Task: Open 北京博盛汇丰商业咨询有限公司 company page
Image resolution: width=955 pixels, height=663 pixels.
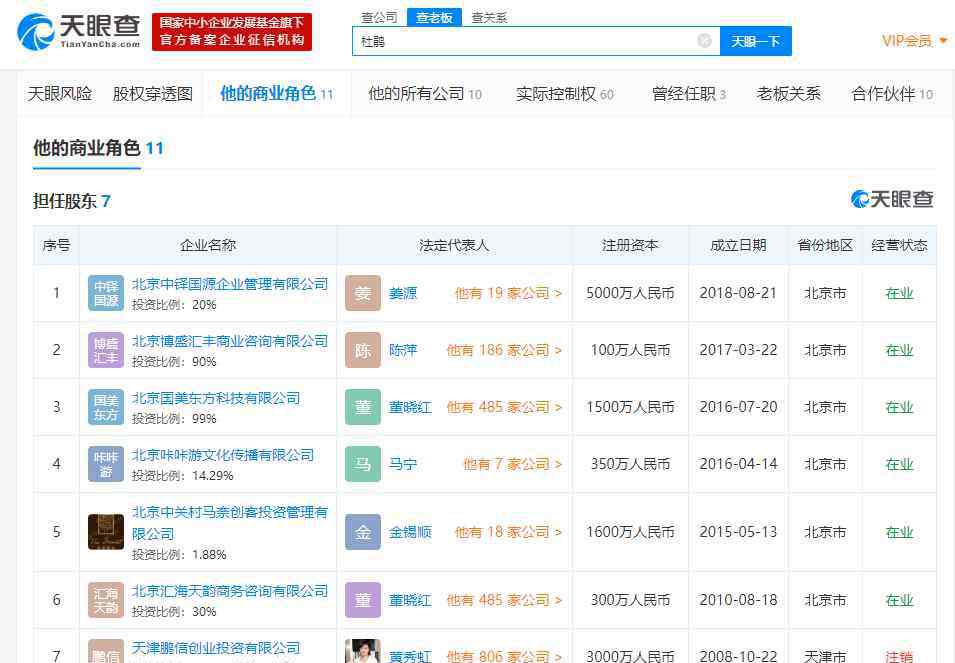Action: [x=230, y=341]
